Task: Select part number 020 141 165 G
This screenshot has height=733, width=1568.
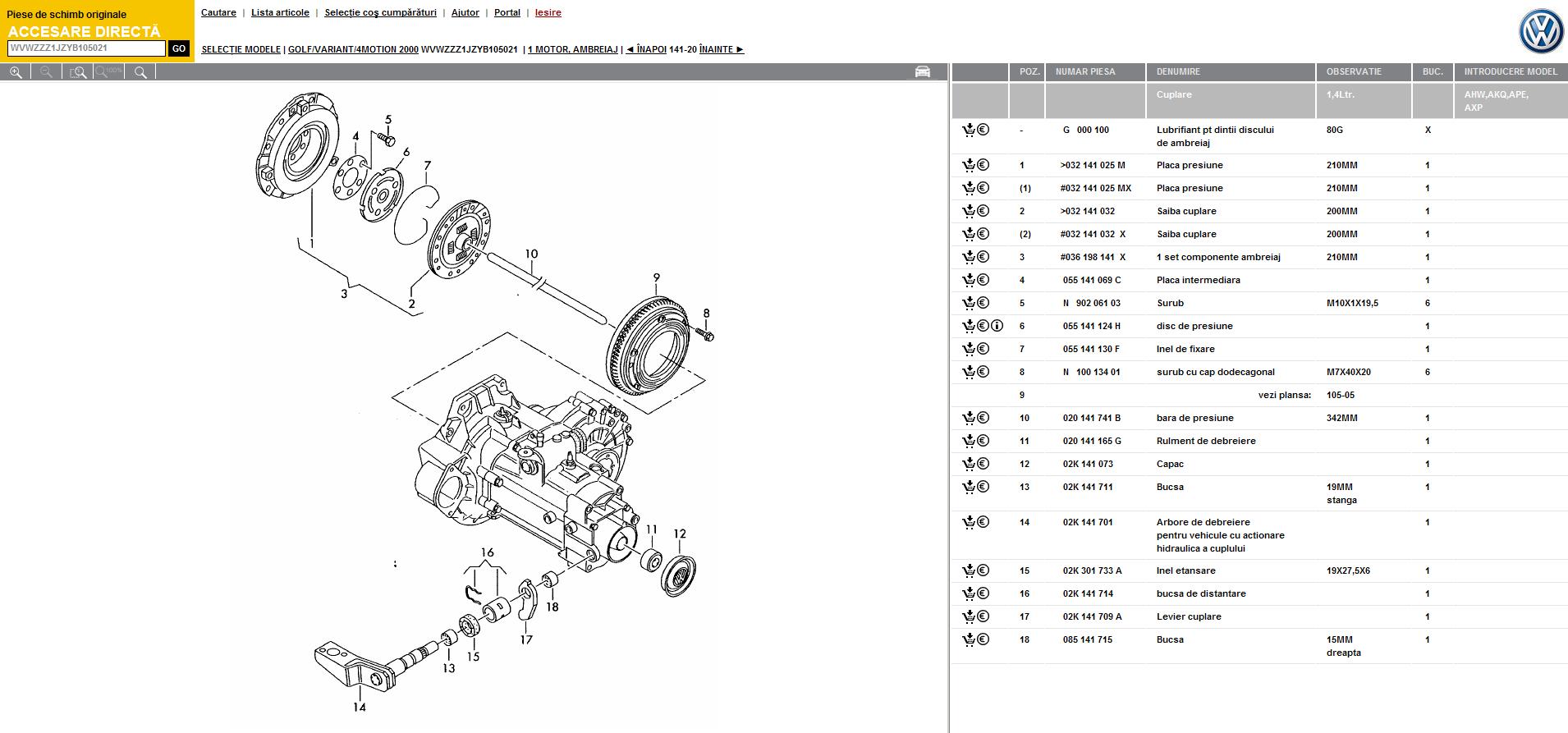Action: pyautogui.click(x=1092, y=441)
